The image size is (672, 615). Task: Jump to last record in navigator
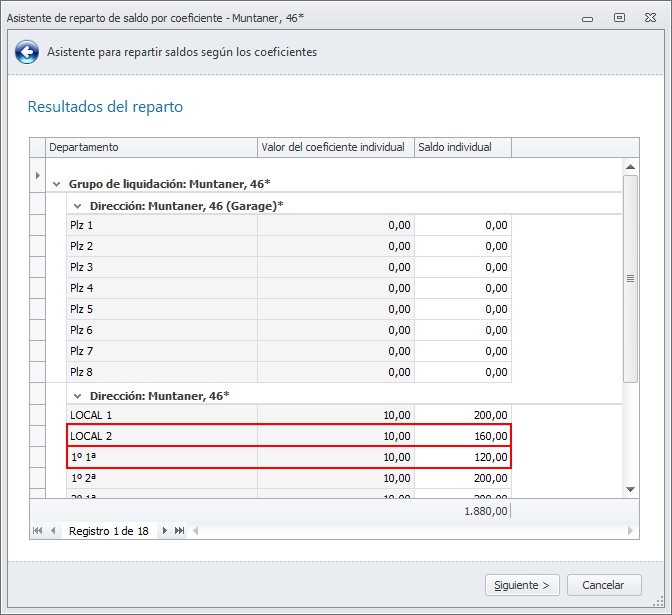pos(180,531)
